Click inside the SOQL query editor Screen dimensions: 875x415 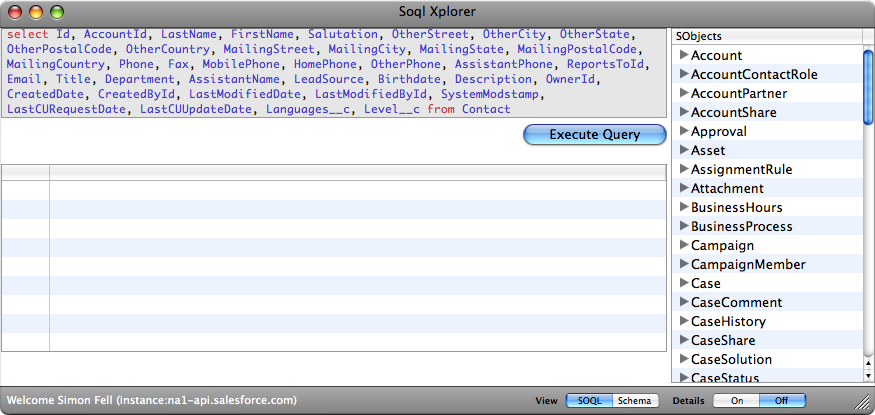(x=334, y=72)
